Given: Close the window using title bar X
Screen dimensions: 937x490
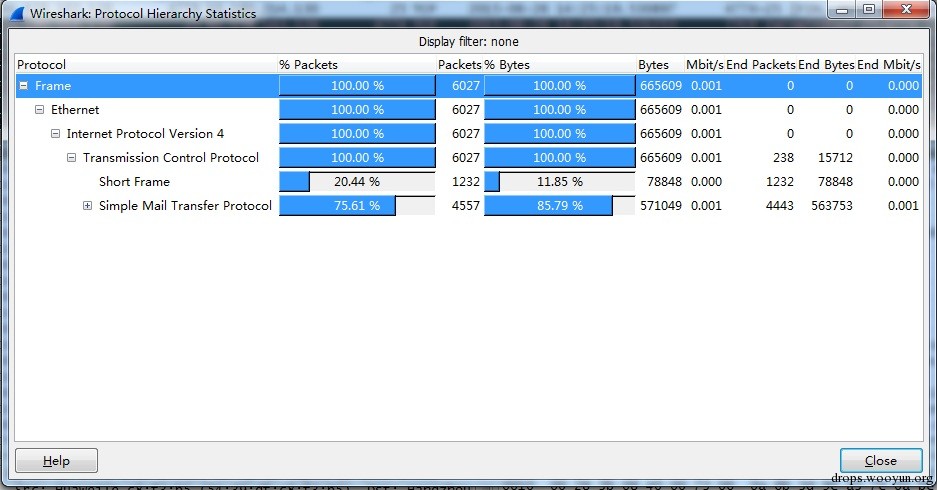Looking at the screenshot, I should pyautogui.click(x=904, y=10).
